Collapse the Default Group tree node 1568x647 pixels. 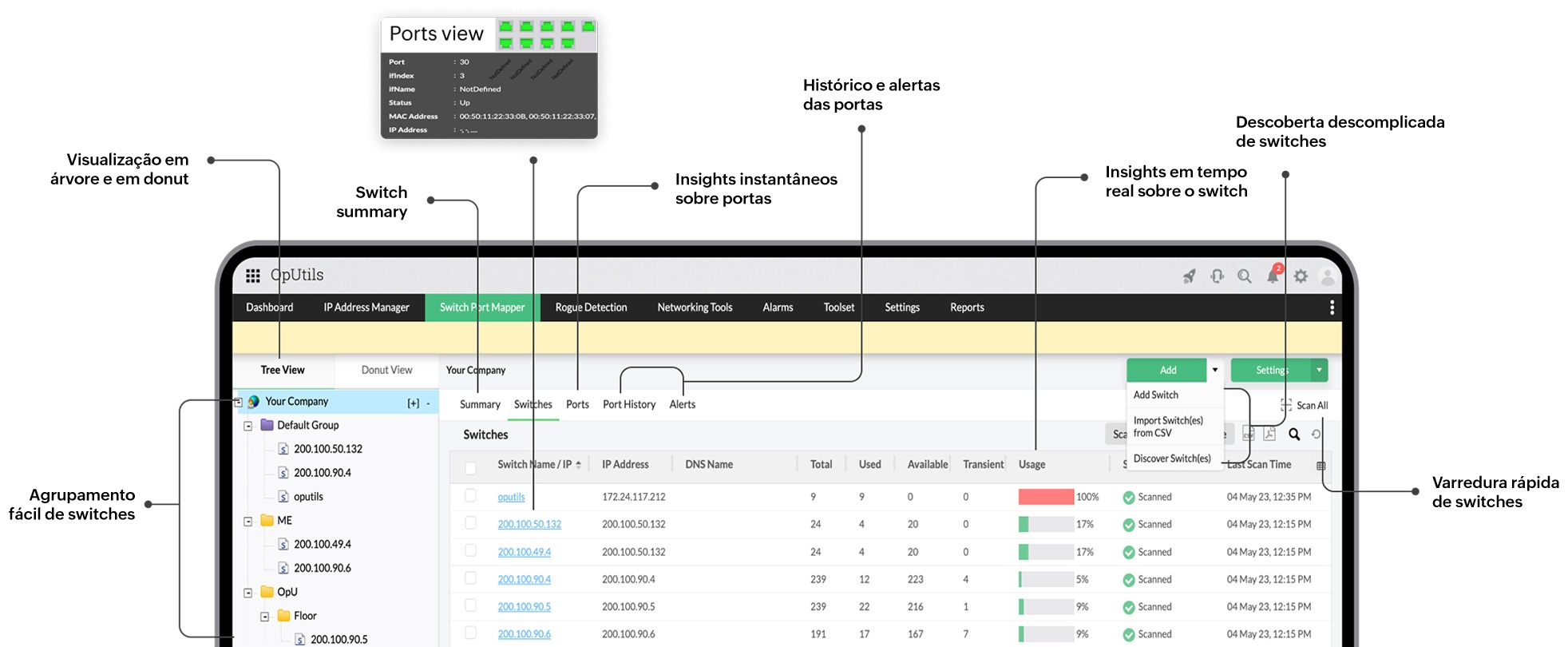coord(248,426)
